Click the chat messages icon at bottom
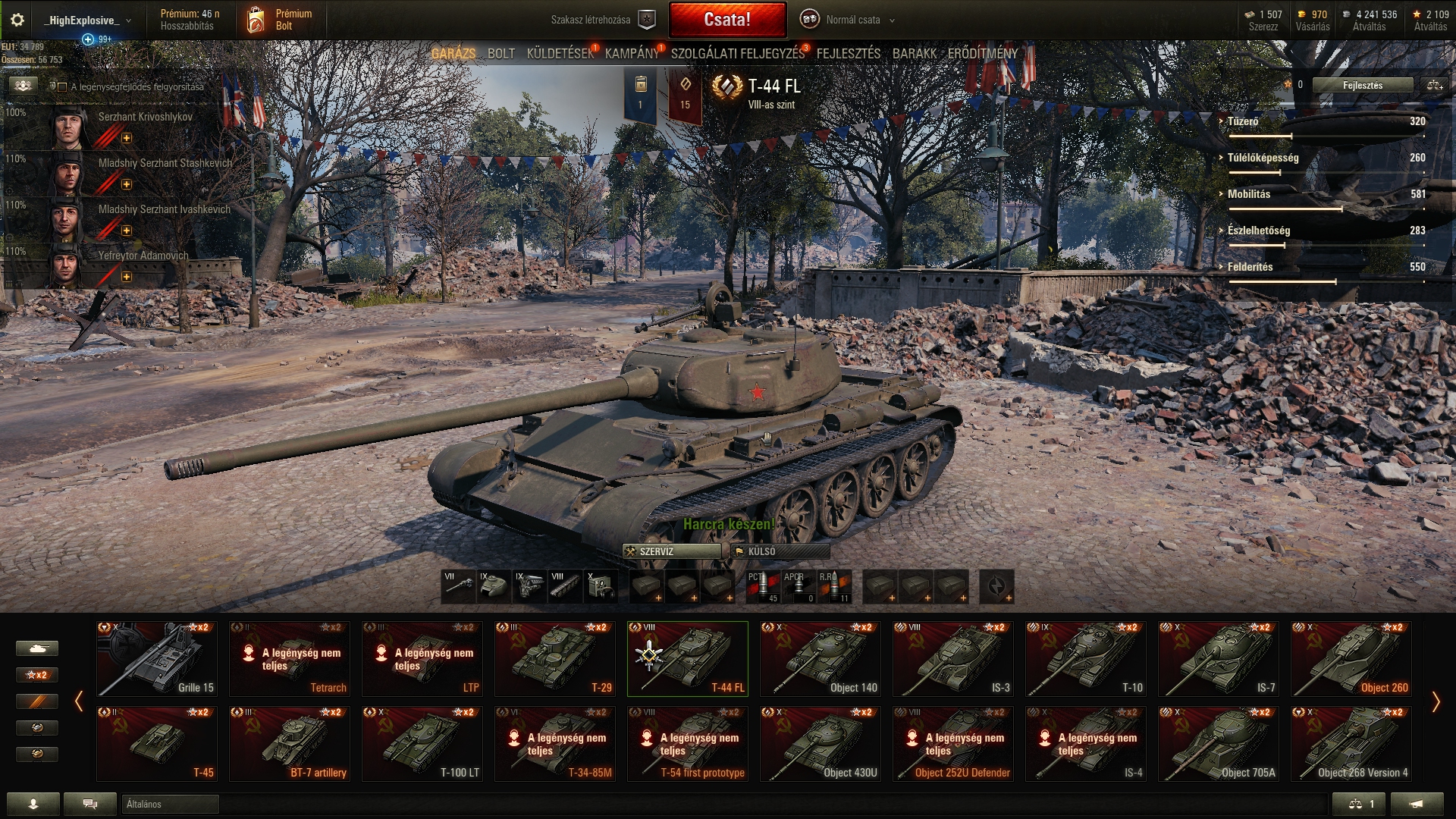 (x=89, y=804)
